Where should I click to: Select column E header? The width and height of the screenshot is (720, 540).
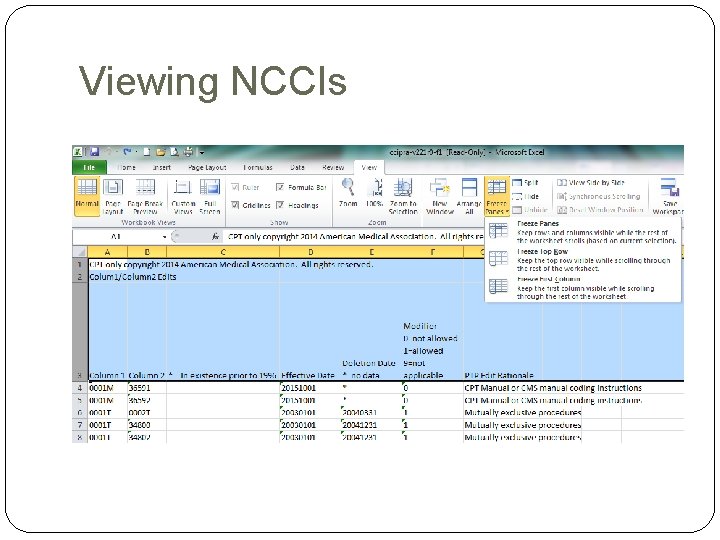[x=371, y=252]
